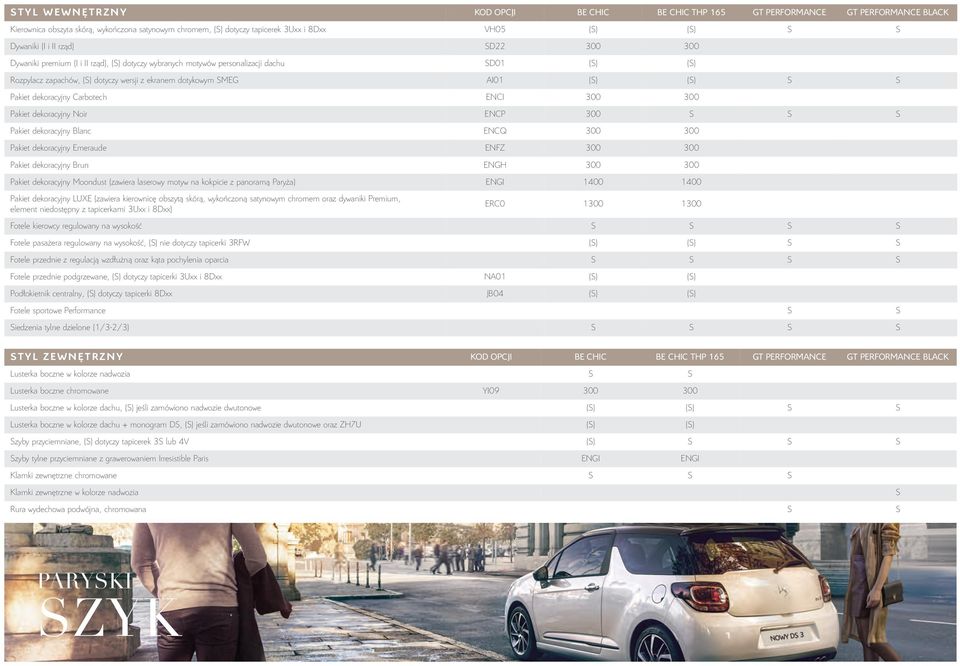Screen dimensions: 960x666
Task: Select the 'Dywaniki (I i II rząd)' row label
Action: (x=42, y=46)
